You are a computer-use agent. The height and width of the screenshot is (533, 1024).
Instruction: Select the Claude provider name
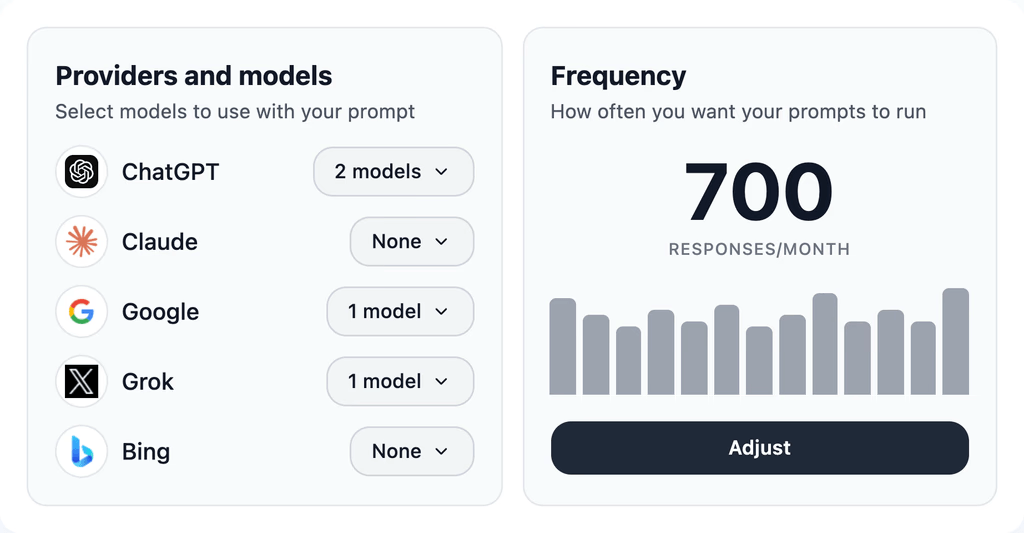(x=160, y=242)
